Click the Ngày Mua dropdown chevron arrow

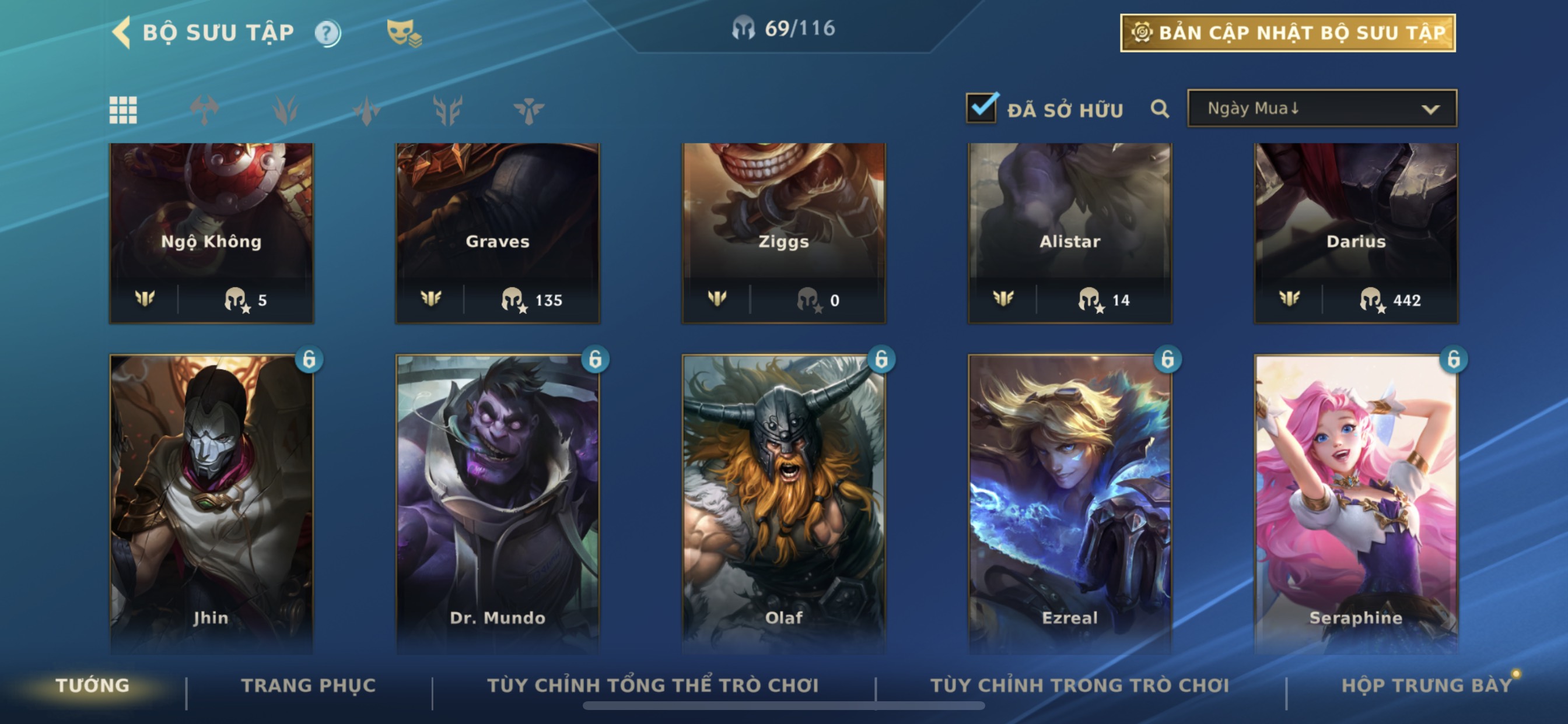click(1430, 110)
